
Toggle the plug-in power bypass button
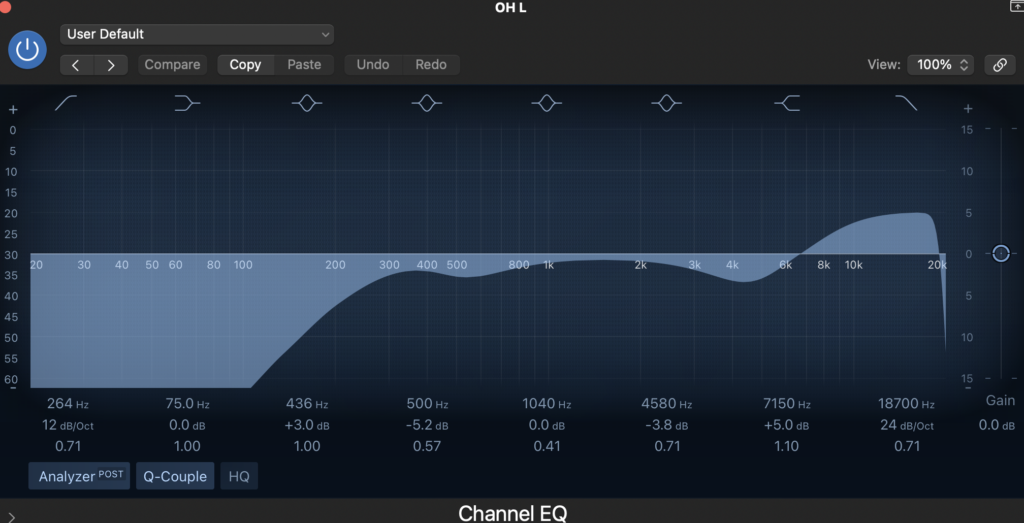(x=27, y=50)
